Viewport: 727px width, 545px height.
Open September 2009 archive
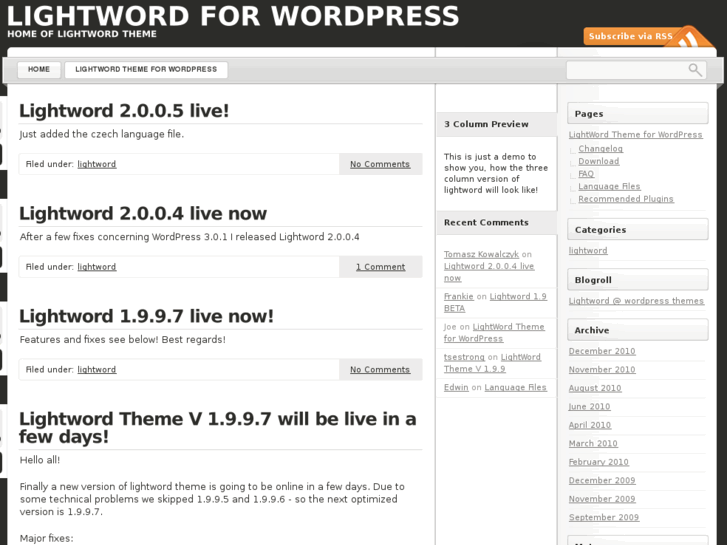click(604, 517)
